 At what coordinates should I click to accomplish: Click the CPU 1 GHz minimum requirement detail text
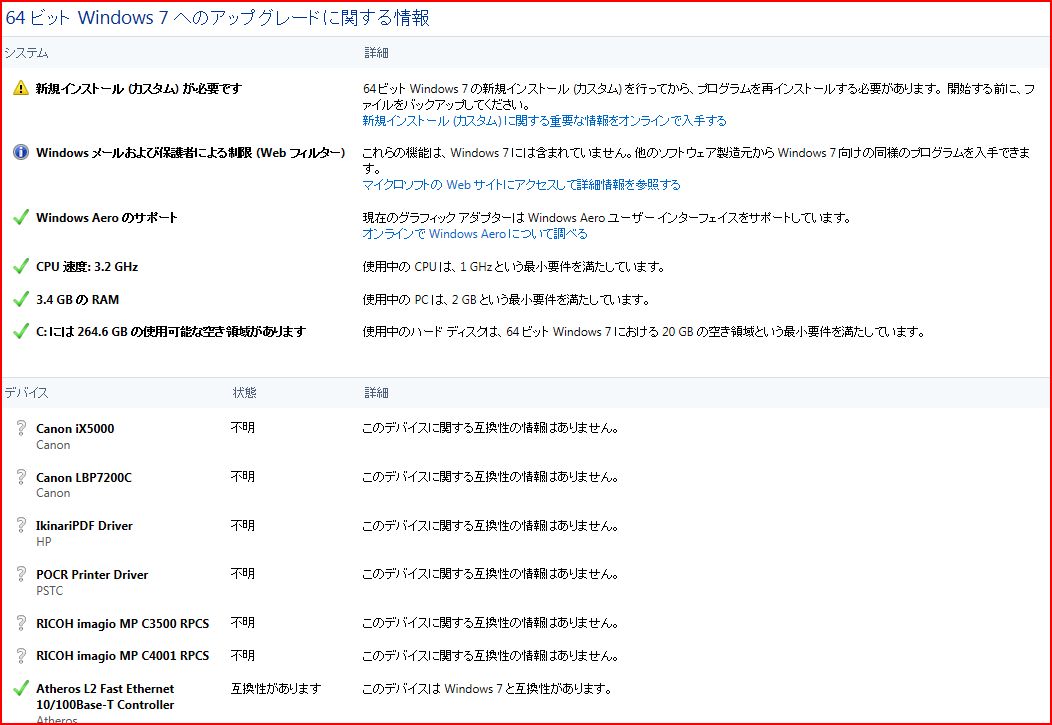coord(514,266)
